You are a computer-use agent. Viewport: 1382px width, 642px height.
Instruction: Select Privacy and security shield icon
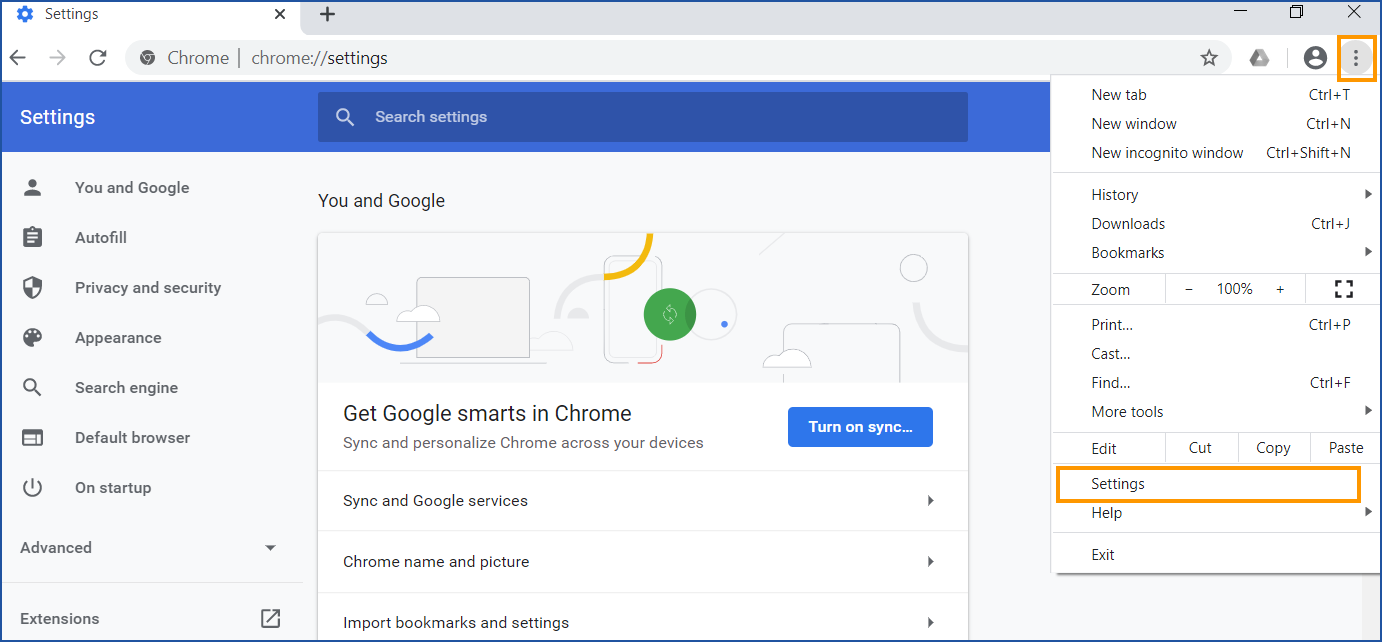(x=33, y=287)
